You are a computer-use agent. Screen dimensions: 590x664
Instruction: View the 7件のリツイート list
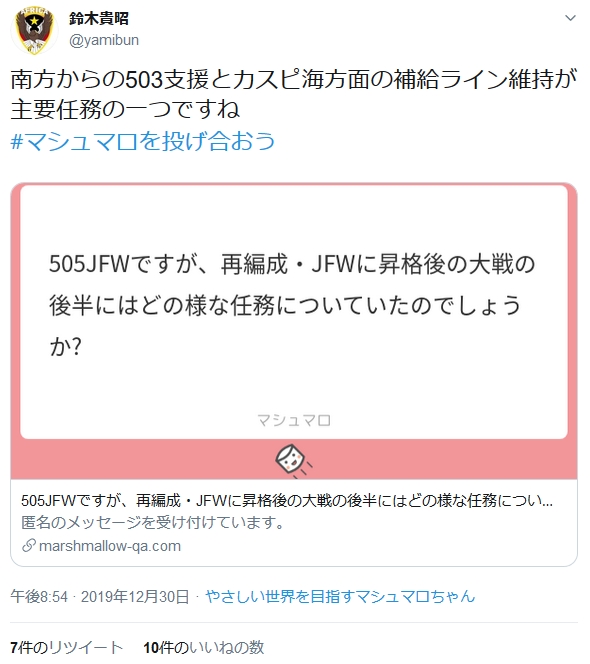66,647
